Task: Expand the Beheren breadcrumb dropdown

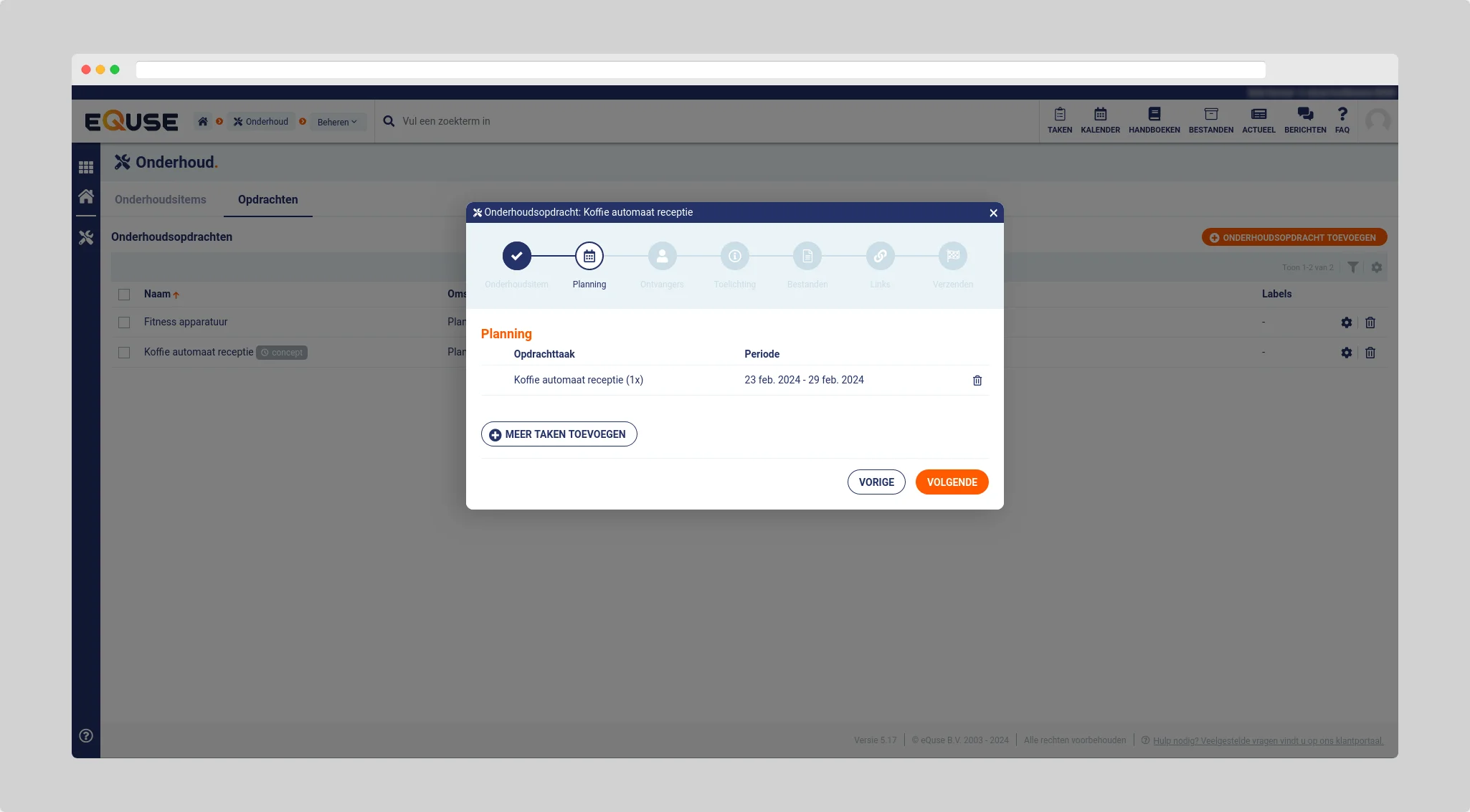Action: click(337, 122)
